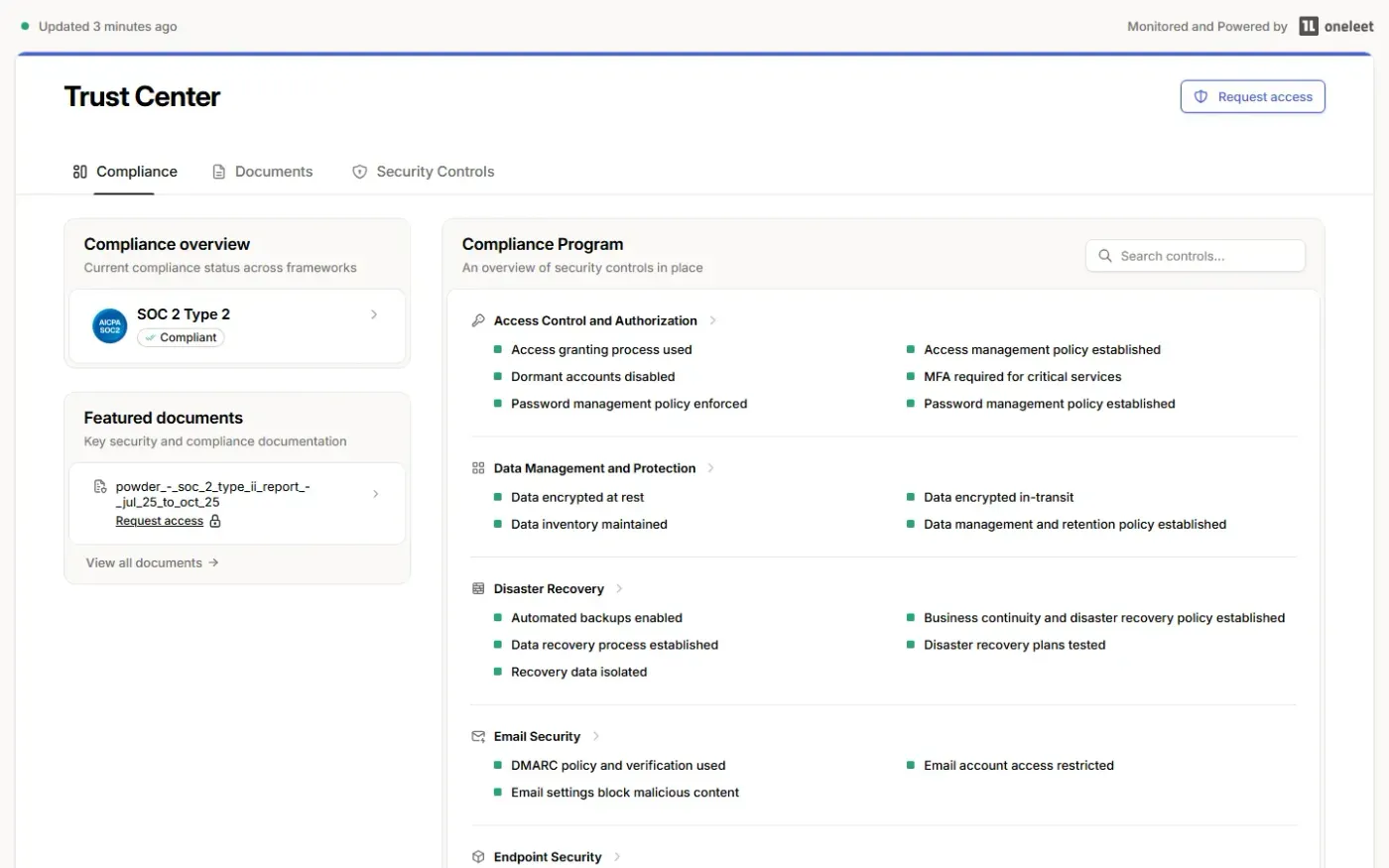Image resolution: width=1389 pixels, height=868 pixels.
Task: Click the shield icon in Request access button
Action: [1200, 96]
